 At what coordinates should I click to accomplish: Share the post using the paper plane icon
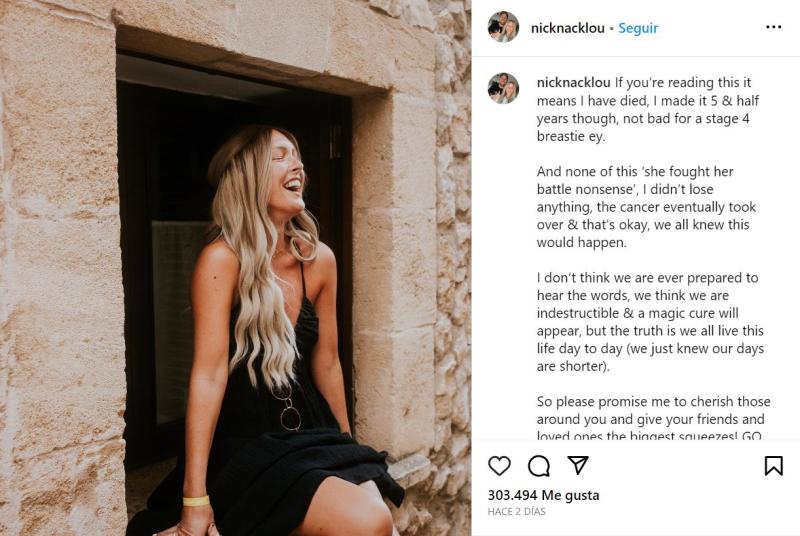pyautogui.click(x=578, y=465)
